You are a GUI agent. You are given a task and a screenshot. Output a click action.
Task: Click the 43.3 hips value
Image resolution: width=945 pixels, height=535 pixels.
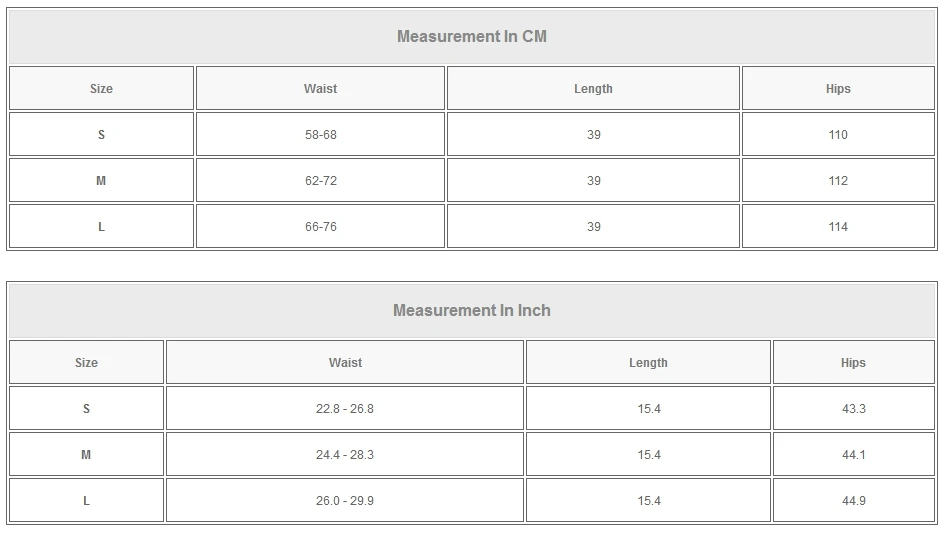coord(853,409)
